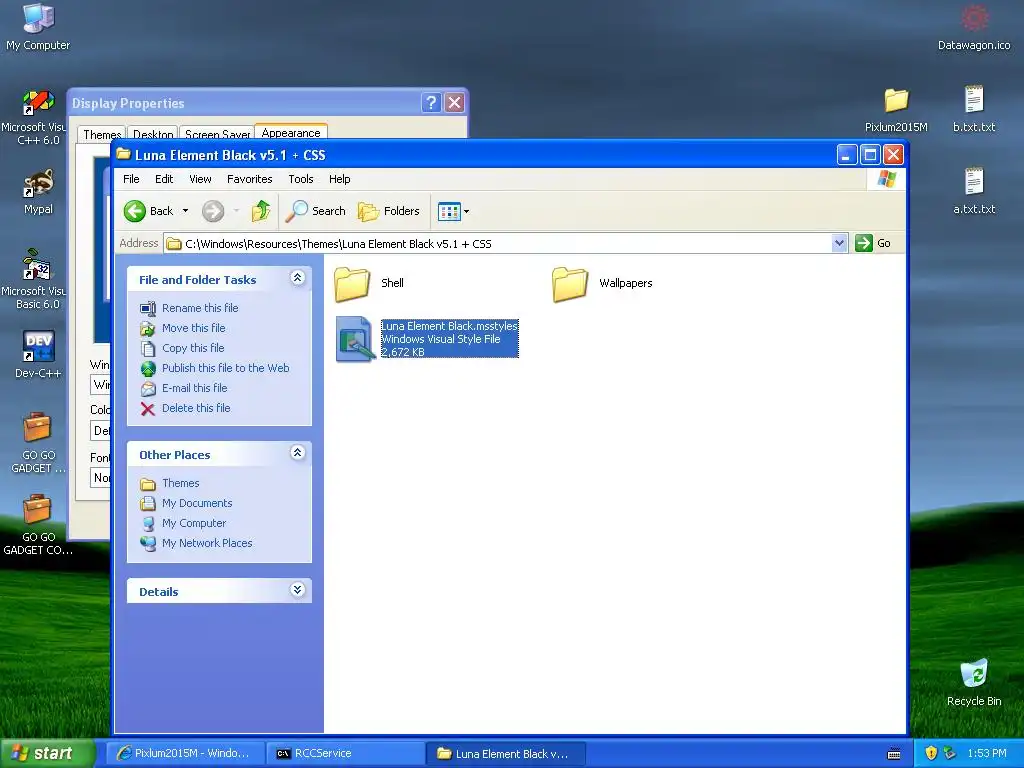The image size is (1024, 768).
Task: Click the Copy this file icon
Action: click(x=148, y=348)
